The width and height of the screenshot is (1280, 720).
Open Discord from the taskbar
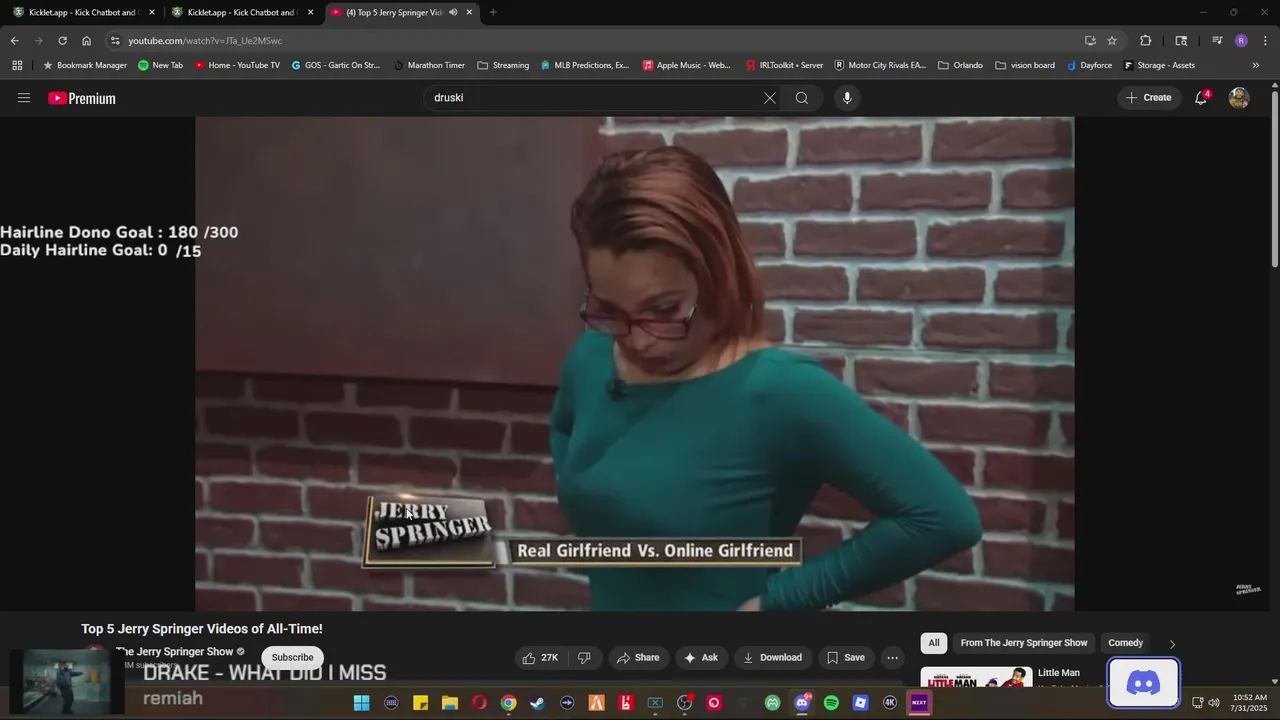(802, 703)
